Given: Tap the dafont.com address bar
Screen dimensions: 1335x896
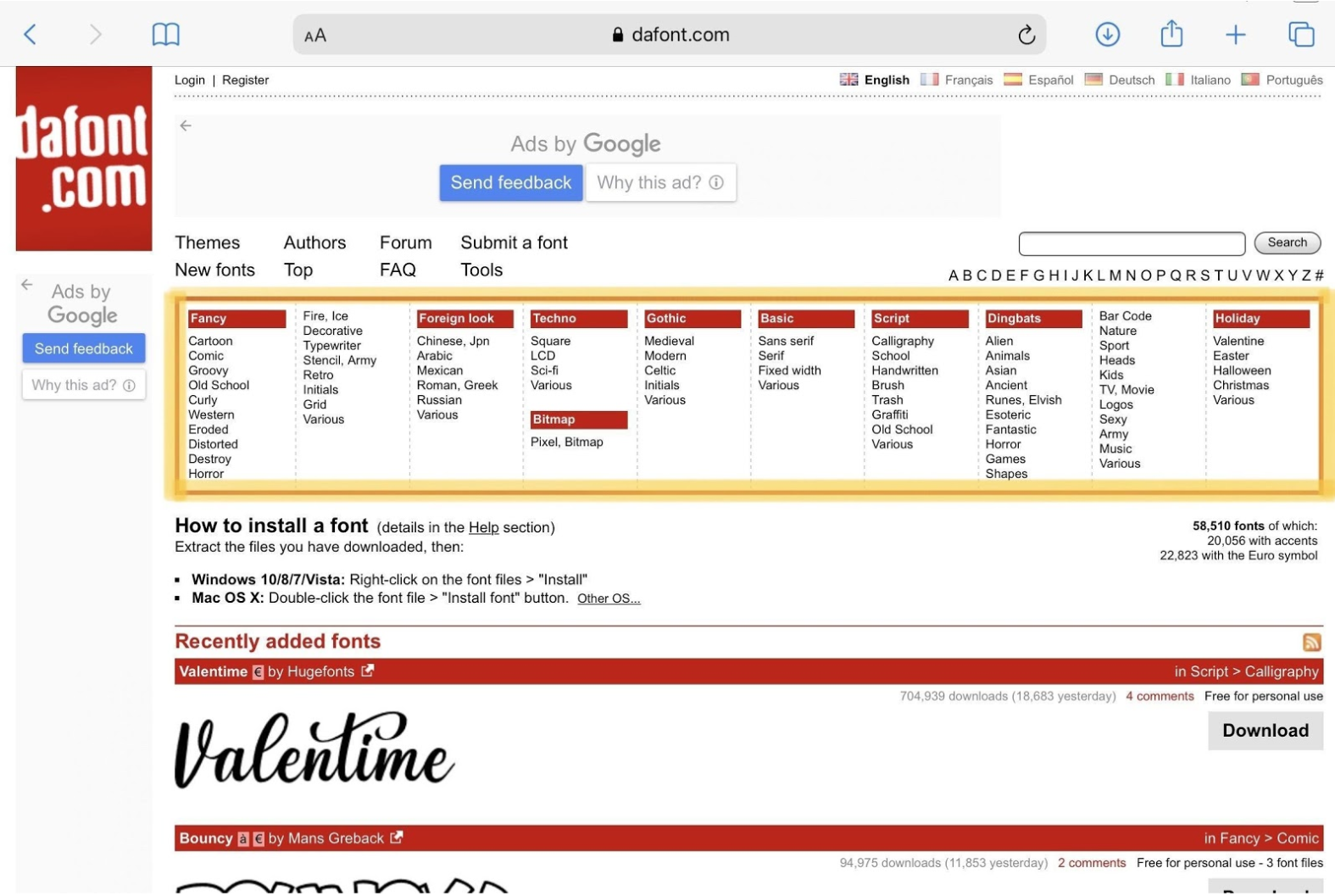Looking at the screenshot, I should [670, 35].
